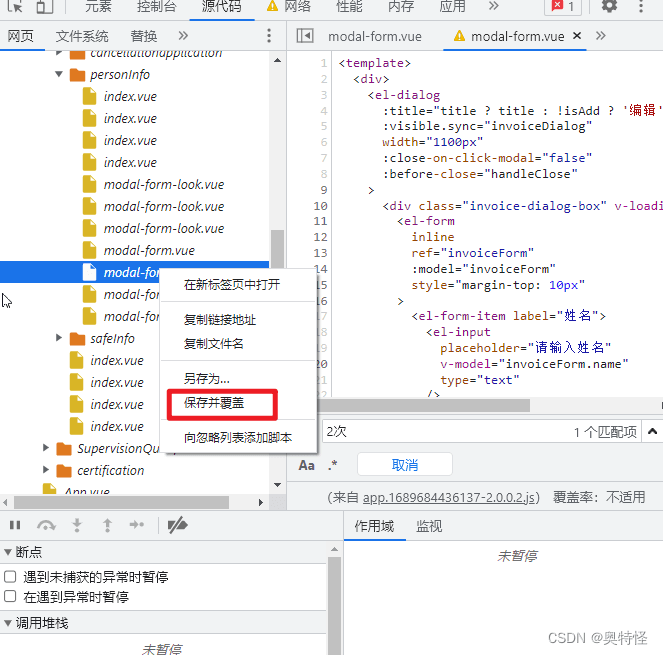Click the red error count badge

560,6
